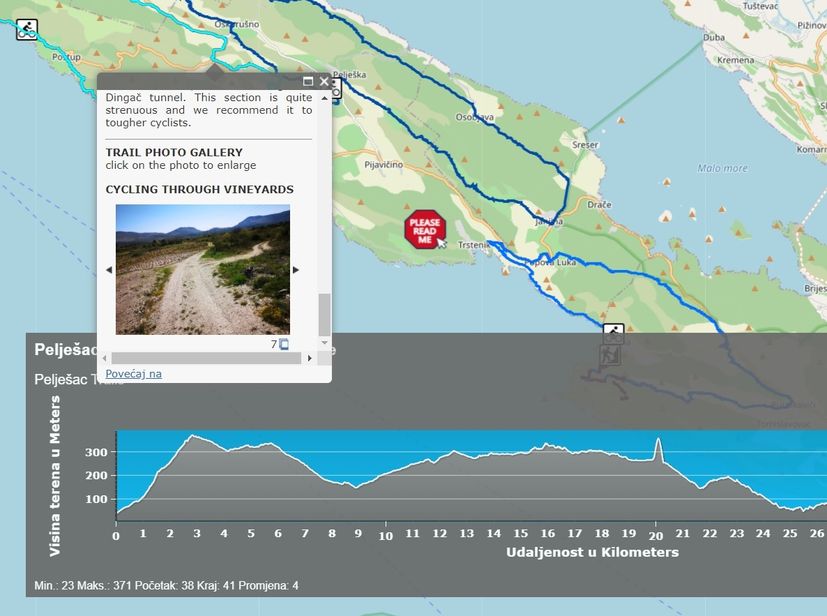This screenshot has height=616, width=827.
Task: Click the popup scroll-down arrow
Action: tap(323, 343)
